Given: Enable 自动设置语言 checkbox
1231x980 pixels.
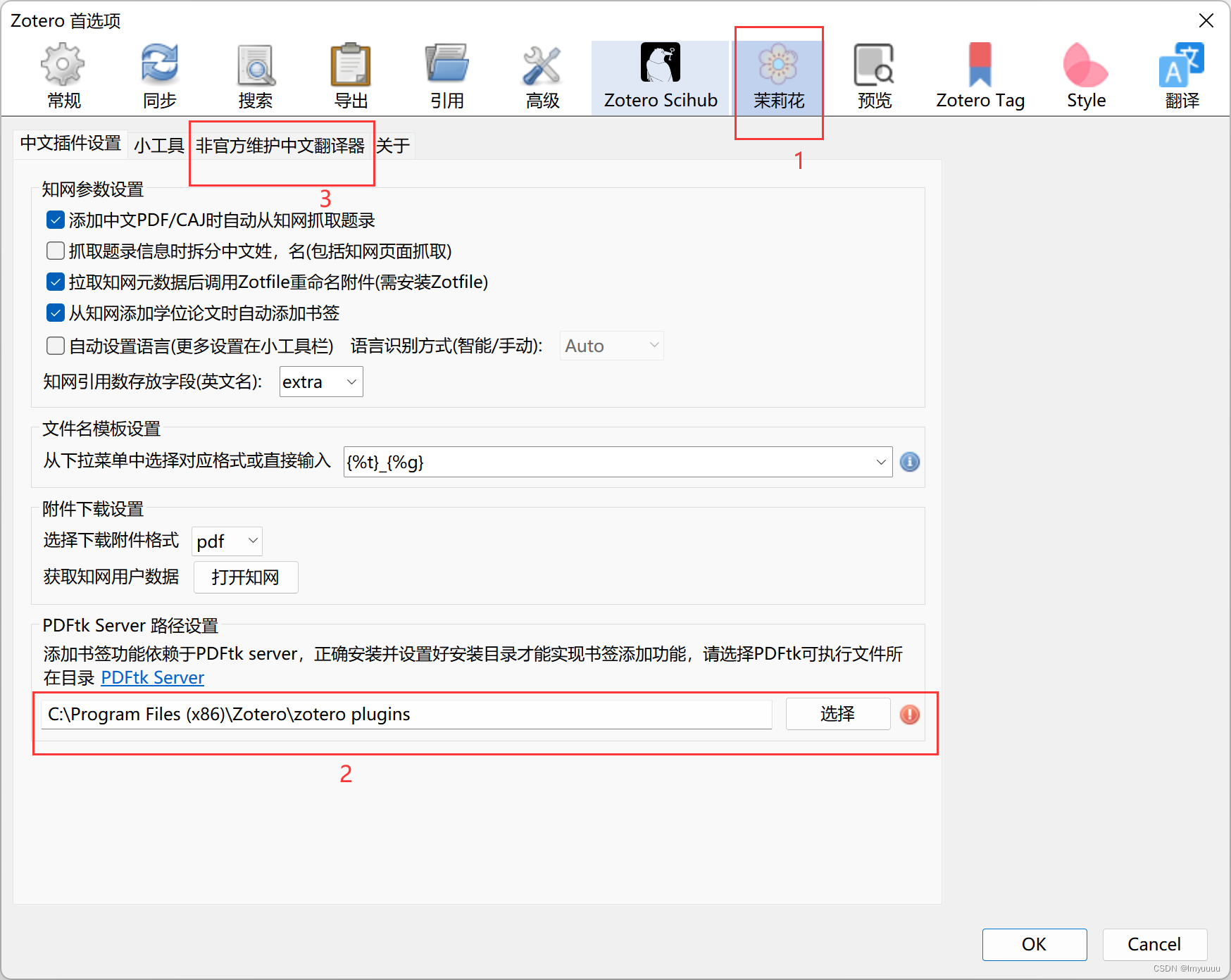Looking at the screenshot, I should 56,346.
